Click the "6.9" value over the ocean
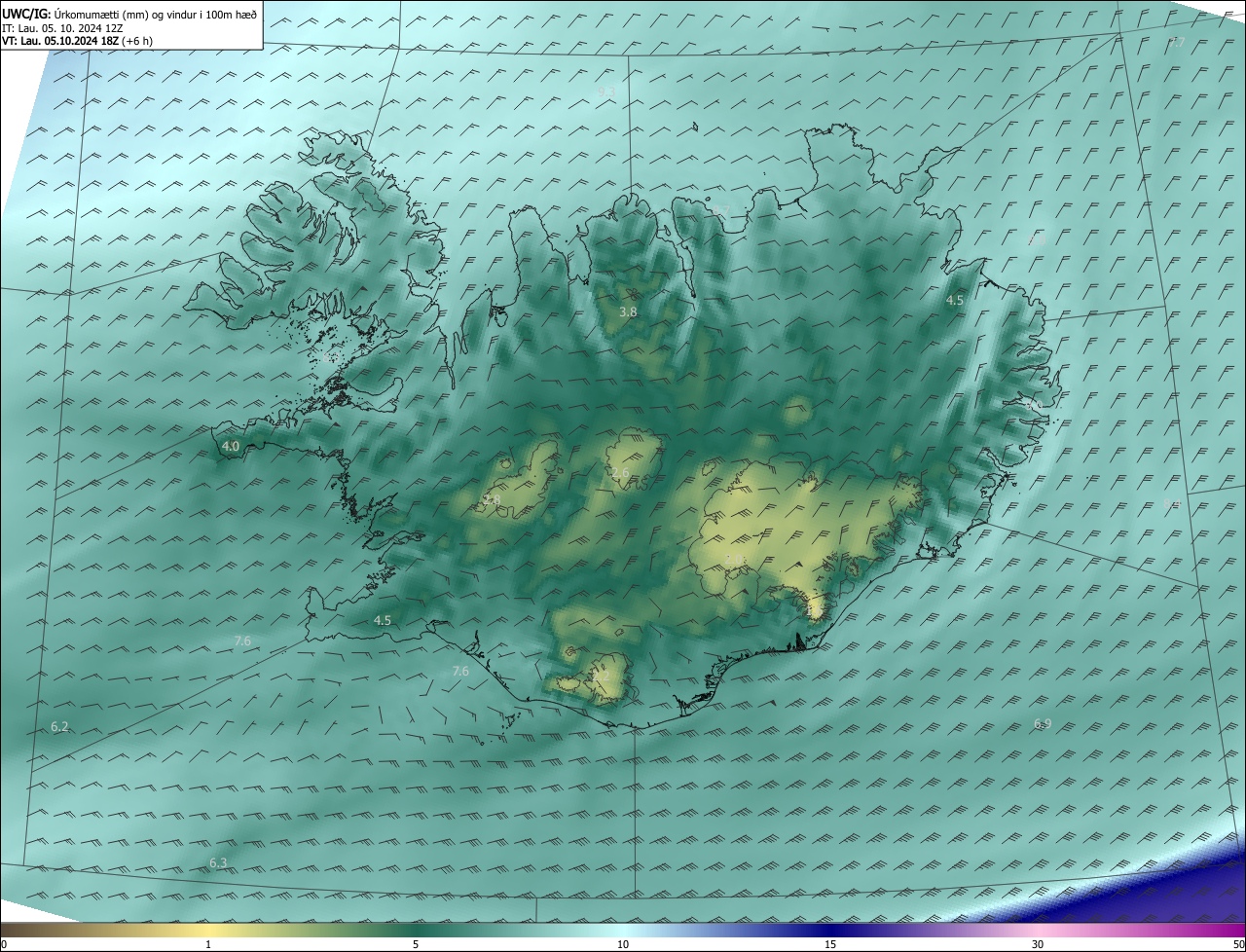This screenshot has height=952, width=1246. coord(1043,724)
